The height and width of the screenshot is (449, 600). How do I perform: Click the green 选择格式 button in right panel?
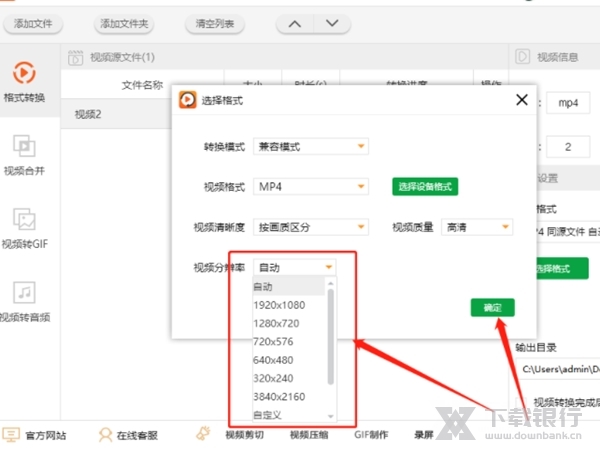click(x=561, y=268)
